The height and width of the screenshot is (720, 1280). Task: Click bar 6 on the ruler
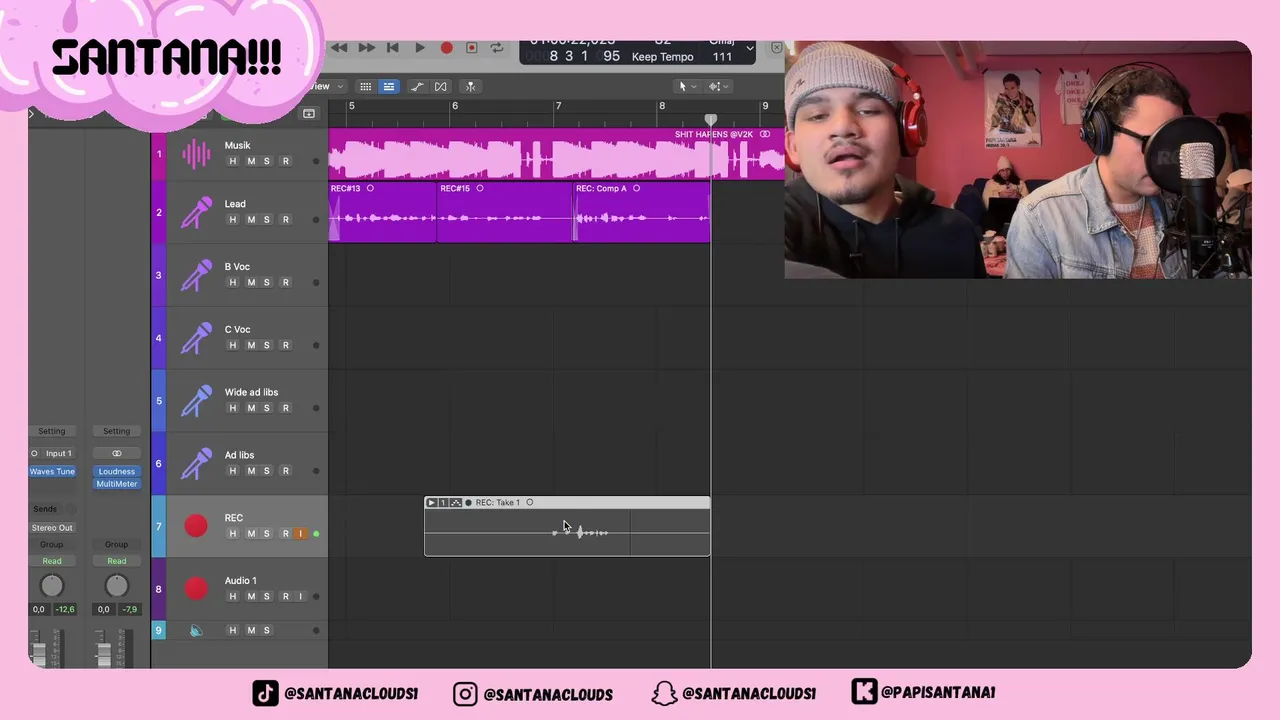455,106
